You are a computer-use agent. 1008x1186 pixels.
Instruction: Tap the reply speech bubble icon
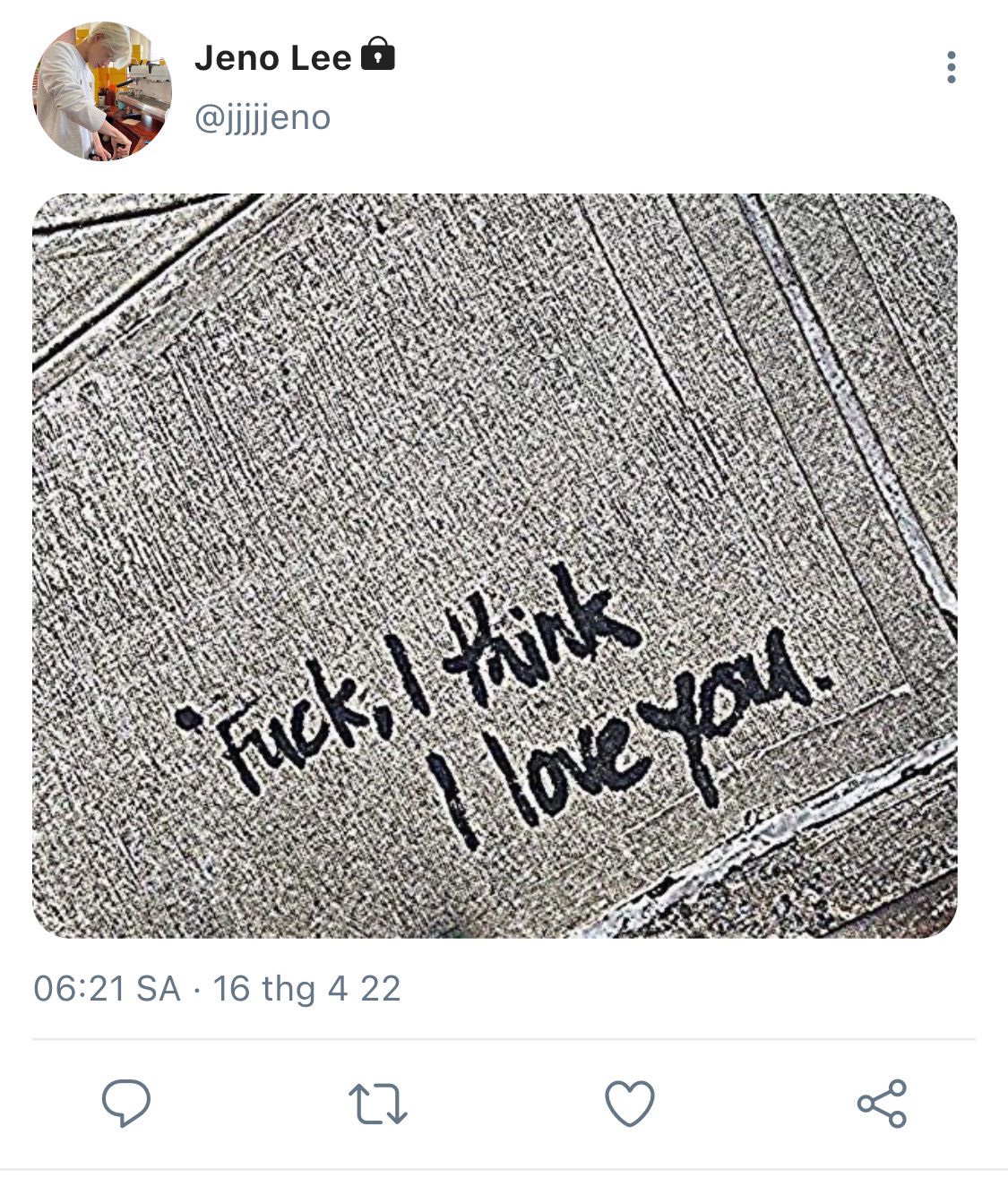pyautogui.click(x=125, y=1103)
